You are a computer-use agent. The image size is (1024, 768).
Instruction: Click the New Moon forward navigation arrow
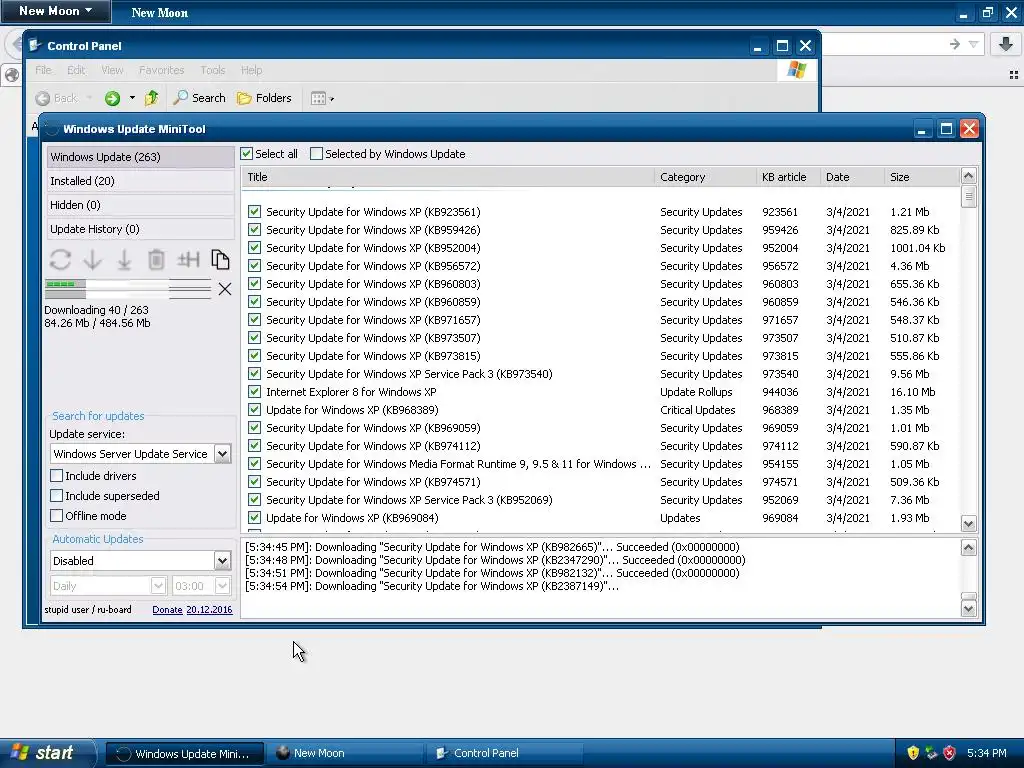click(955, 44)
